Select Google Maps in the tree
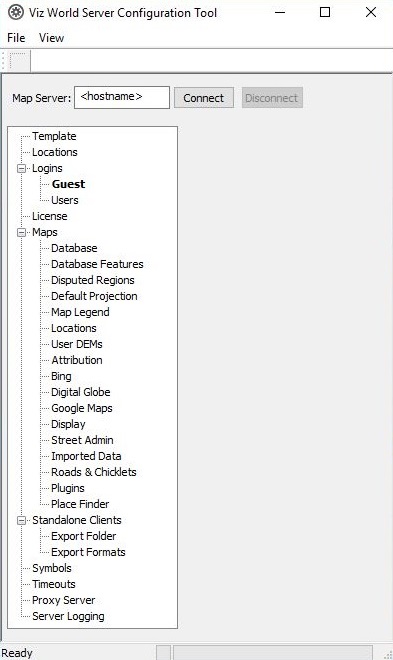The image size is (393, 660). (82, 408)
